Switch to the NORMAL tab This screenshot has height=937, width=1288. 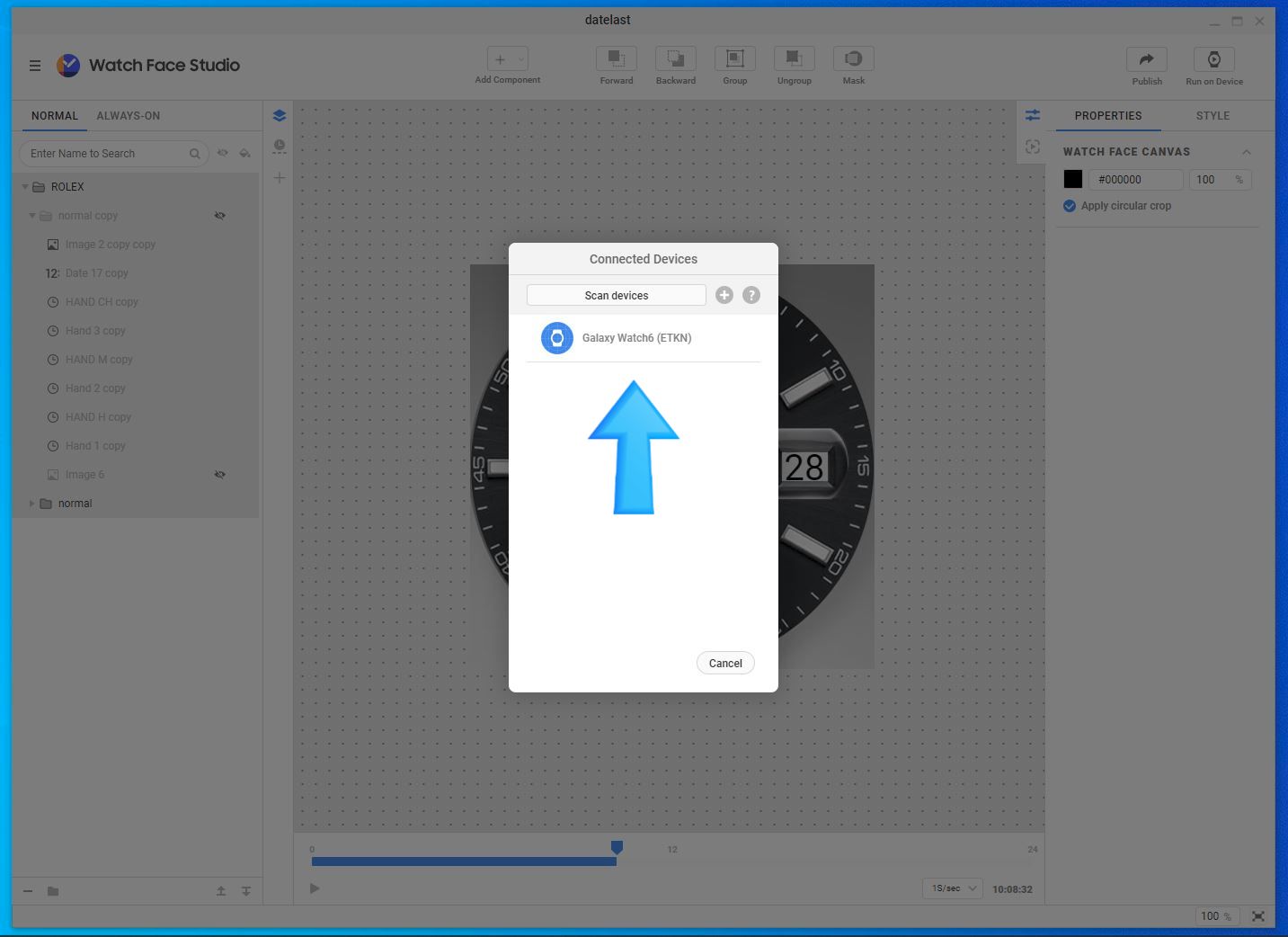point(55,116)
